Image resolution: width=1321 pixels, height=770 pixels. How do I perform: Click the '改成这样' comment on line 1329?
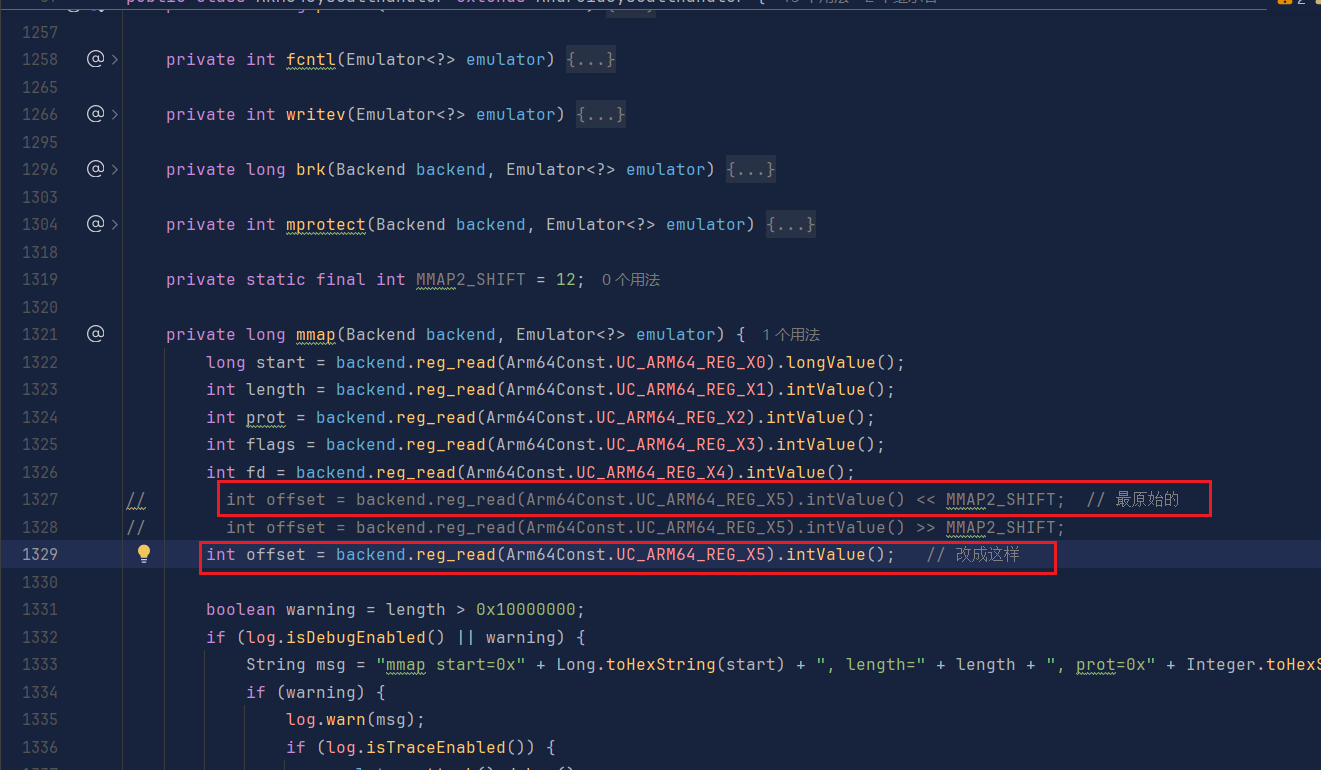[973, 555]
